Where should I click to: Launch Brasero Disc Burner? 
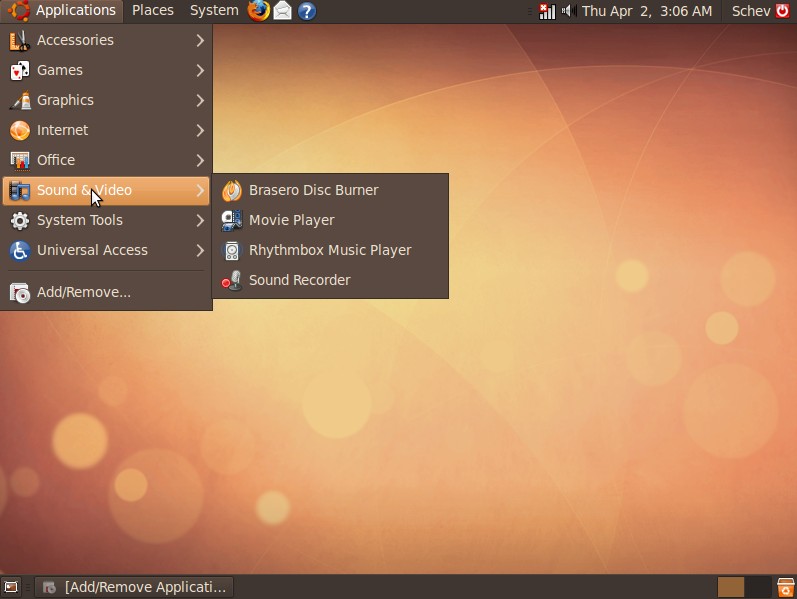330,191
